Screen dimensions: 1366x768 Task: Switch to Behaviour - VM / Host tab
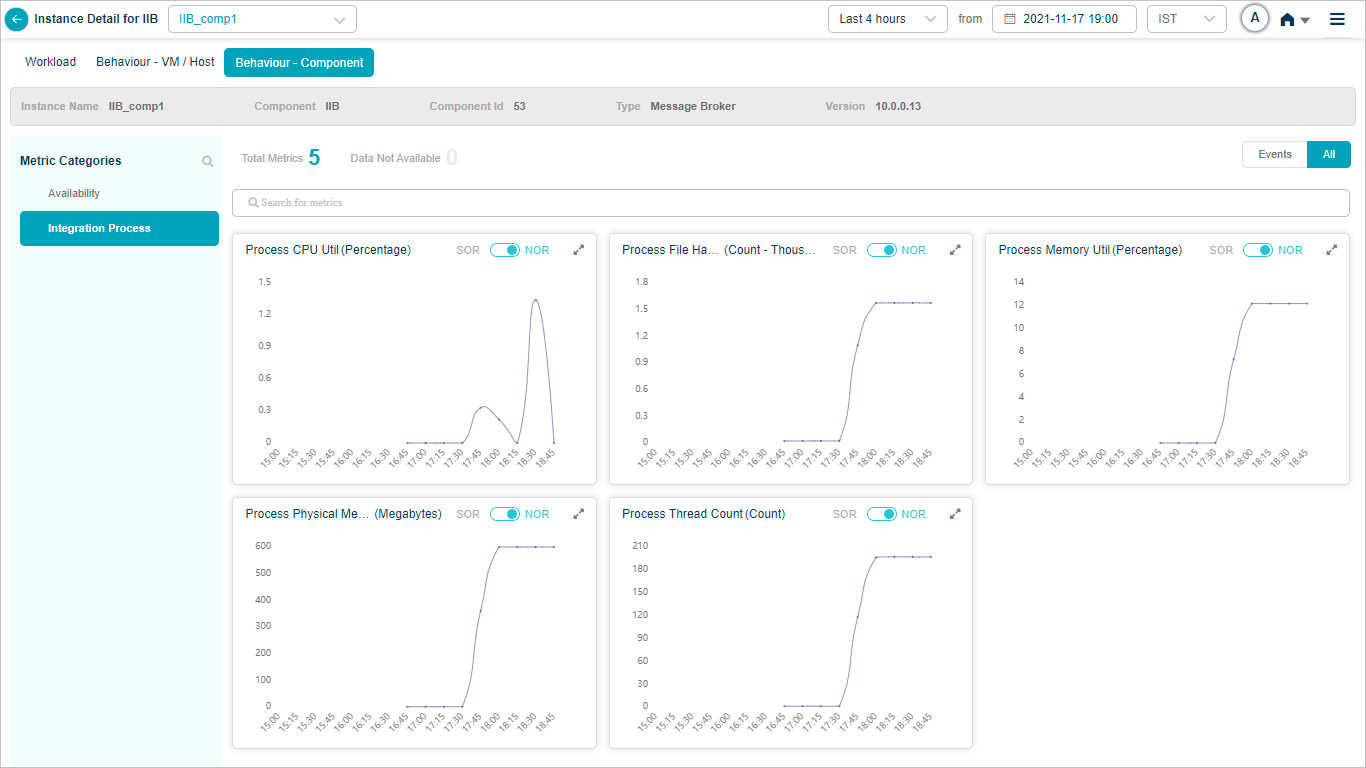[x=155, y=62]
